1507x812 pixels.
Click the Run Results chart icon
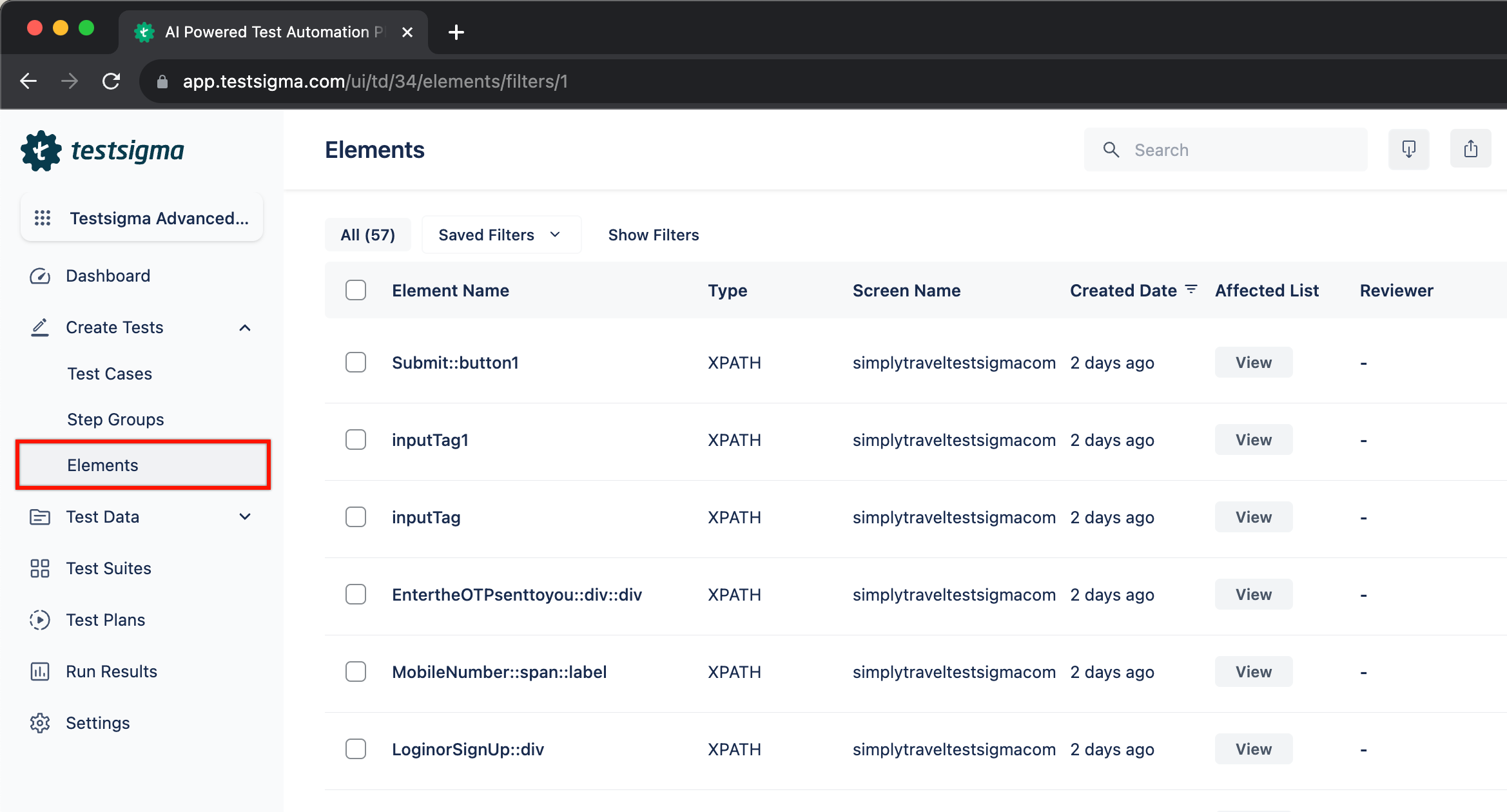(40, 672)
